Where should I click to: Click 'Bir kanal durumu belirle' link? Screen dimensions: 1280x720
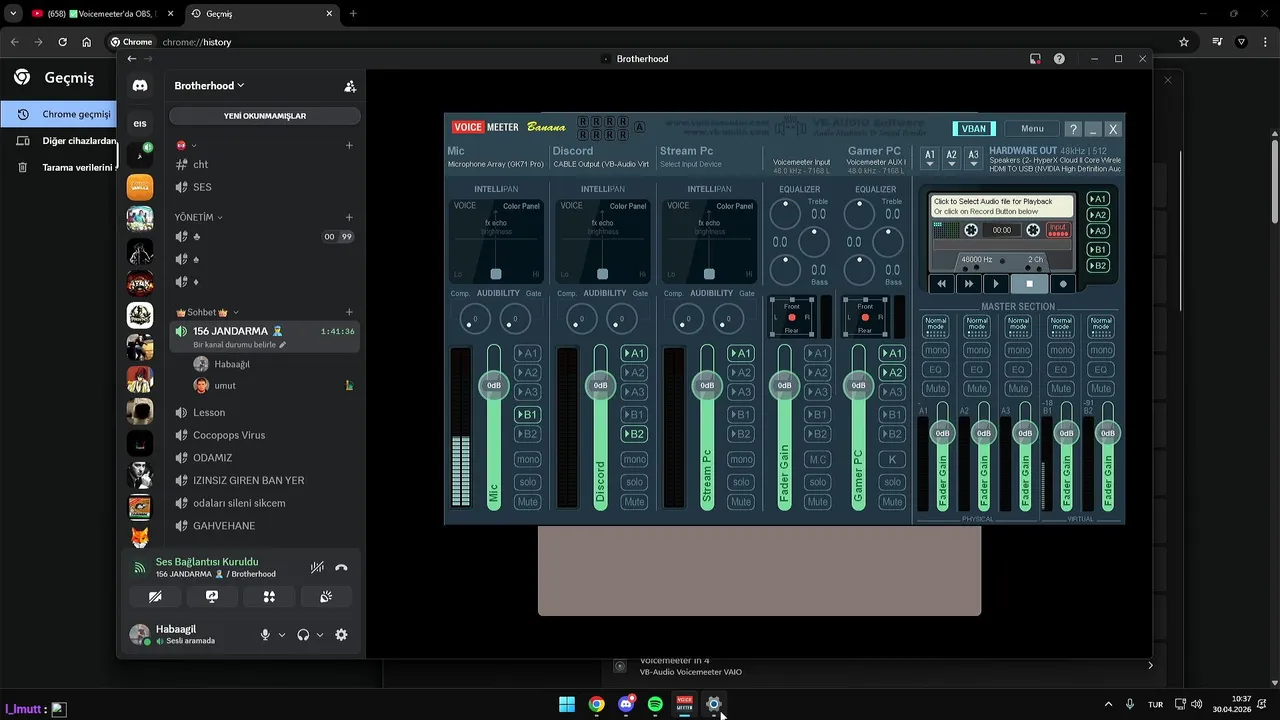pos(239,345)
